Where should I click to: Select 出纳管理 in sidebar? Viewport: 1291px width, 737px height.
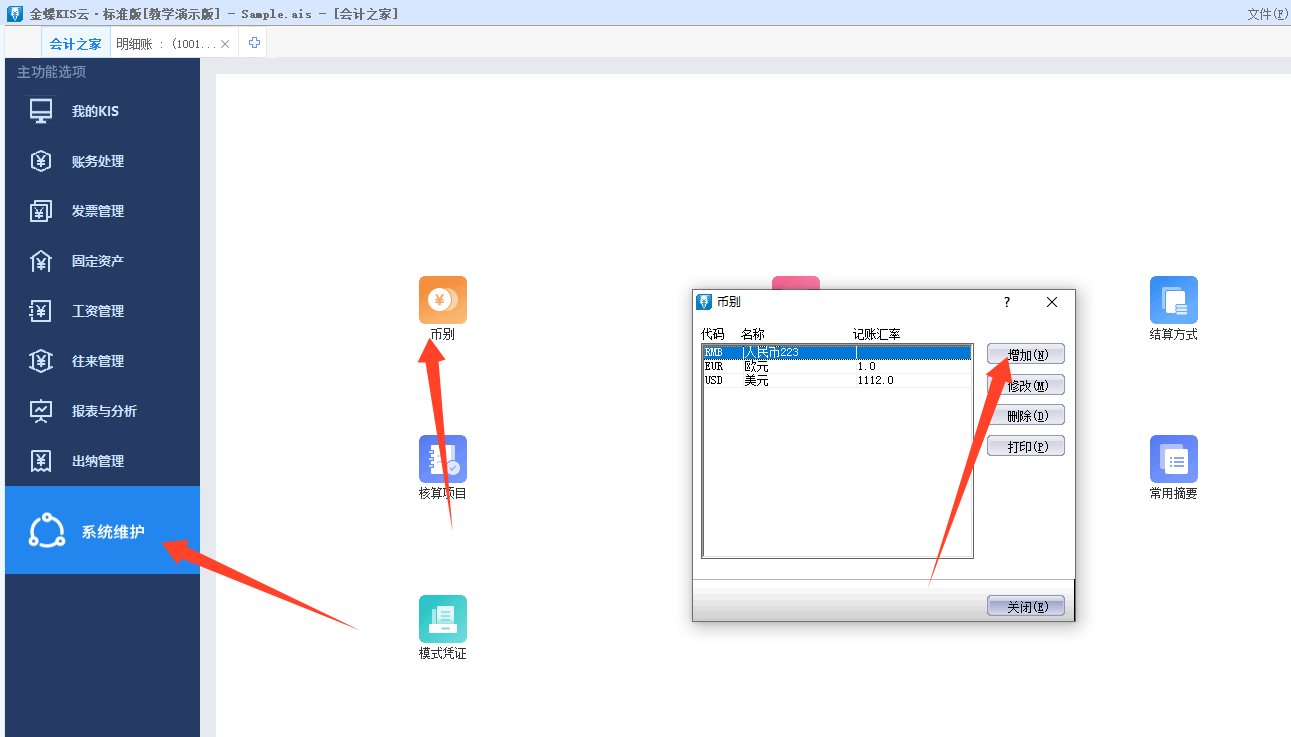point(102,461)
